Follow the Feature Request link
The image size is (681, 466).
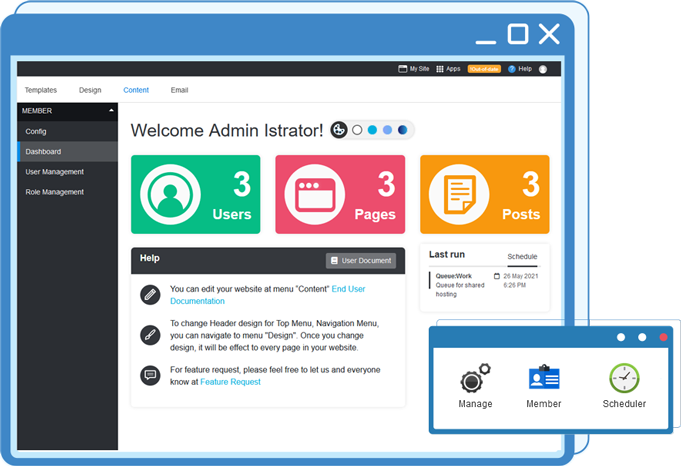coord(230,382)
